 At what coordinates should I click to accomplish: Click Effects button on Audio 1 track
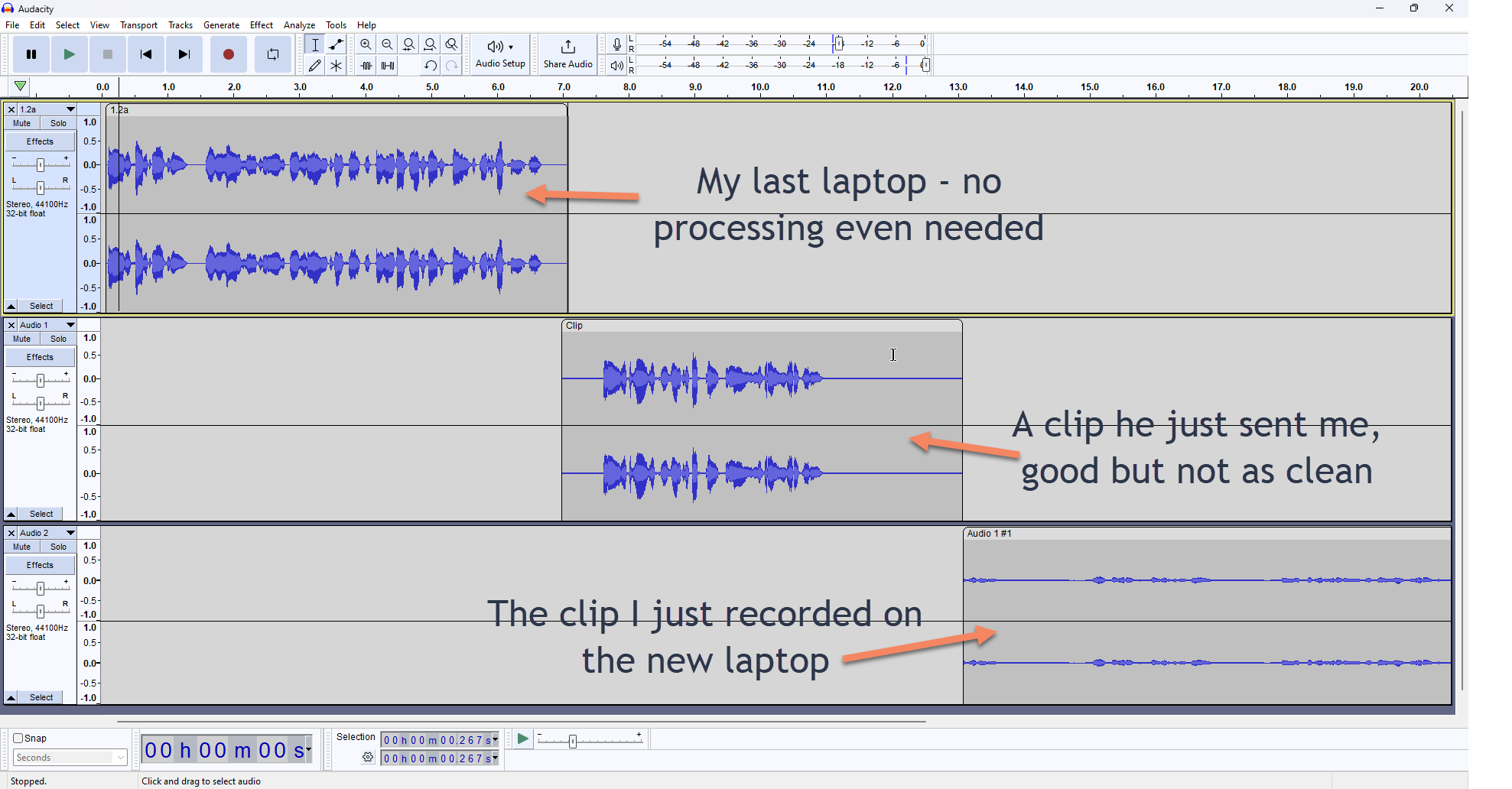pyautogui.click(x=40, y=357)
